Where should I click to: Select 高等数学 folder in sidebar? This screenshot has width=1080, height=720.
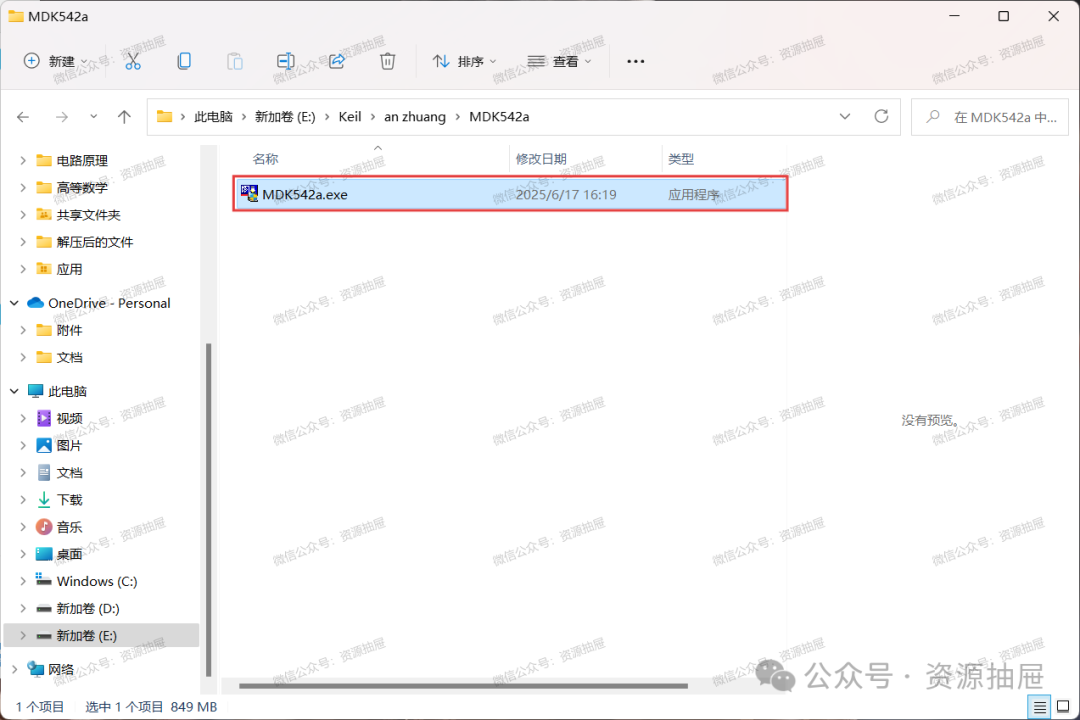(x=82, y=187)
